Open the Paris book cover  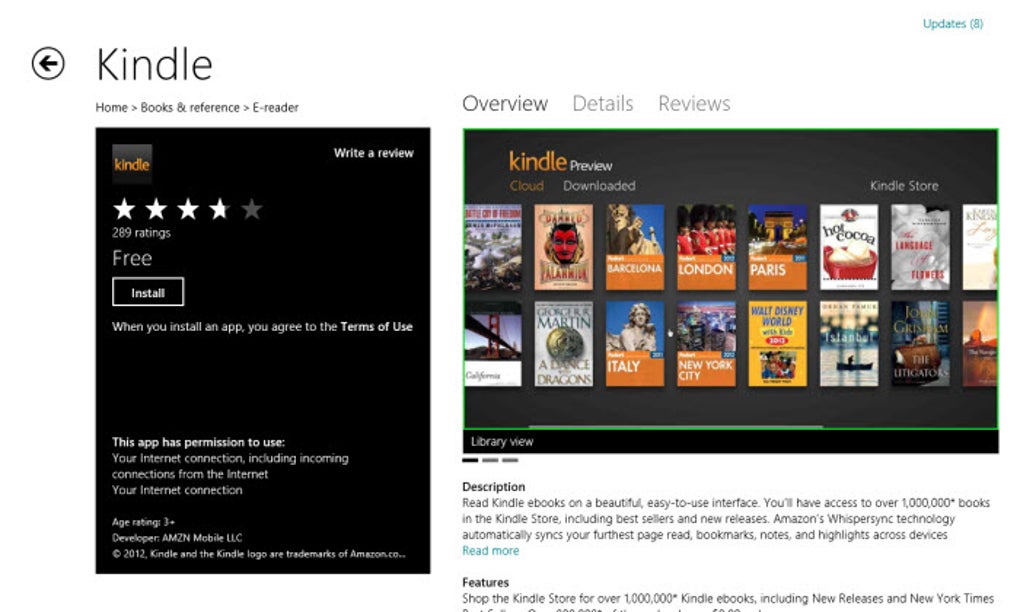click(777, 247)
